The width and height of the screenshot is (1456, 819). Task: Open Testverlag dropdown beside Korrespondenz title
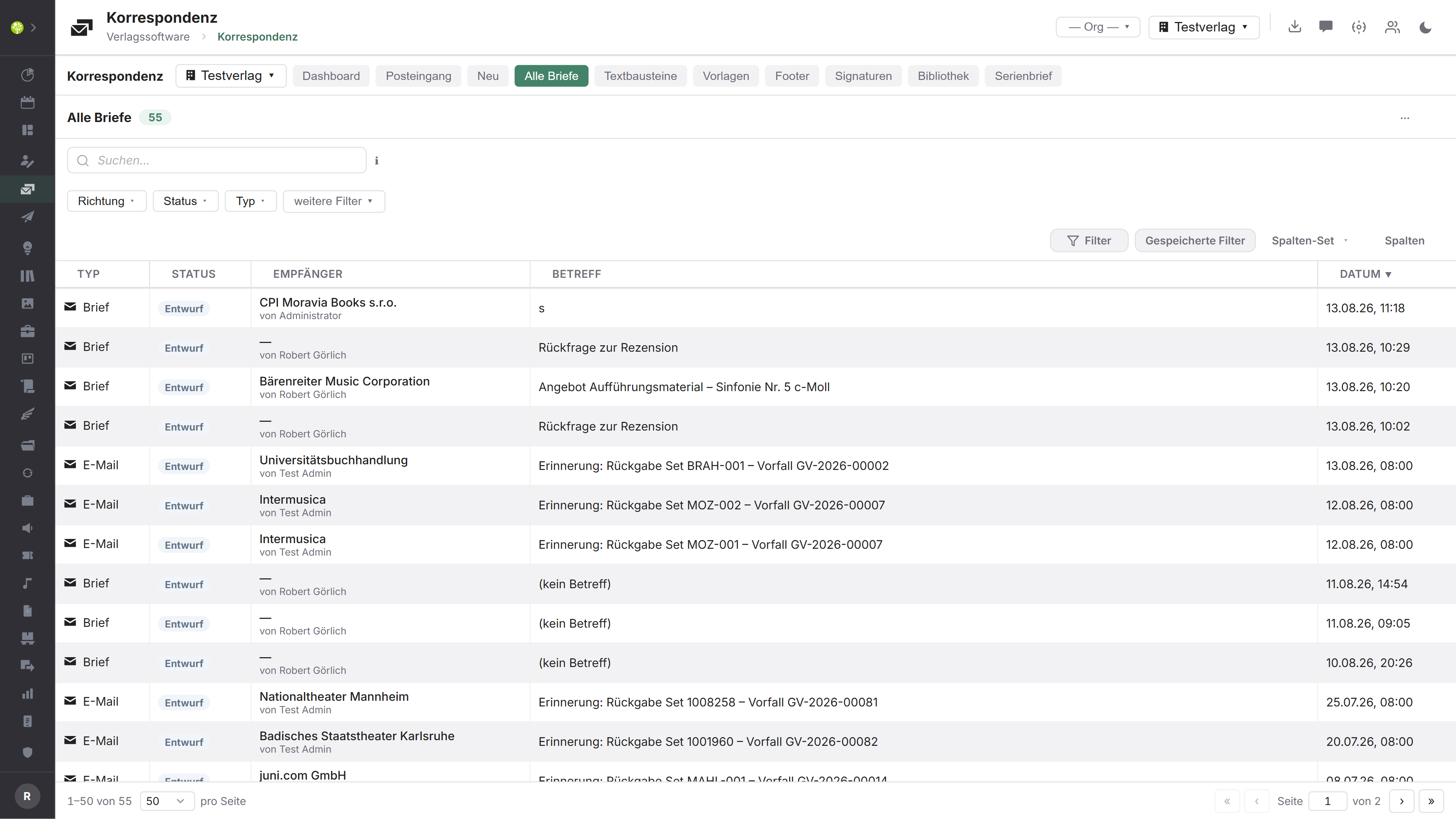231,76
